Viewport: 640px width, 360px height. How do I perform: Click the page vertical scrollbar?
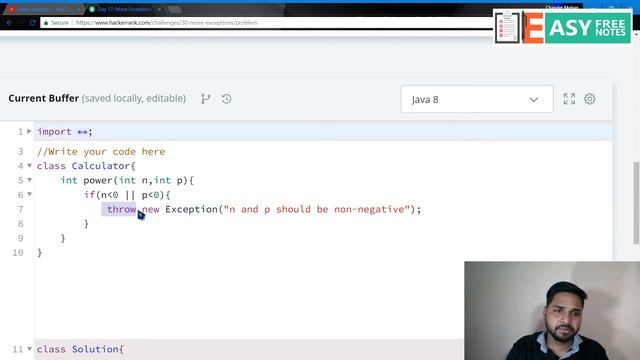pyautogui.click(x=636, y=203)
